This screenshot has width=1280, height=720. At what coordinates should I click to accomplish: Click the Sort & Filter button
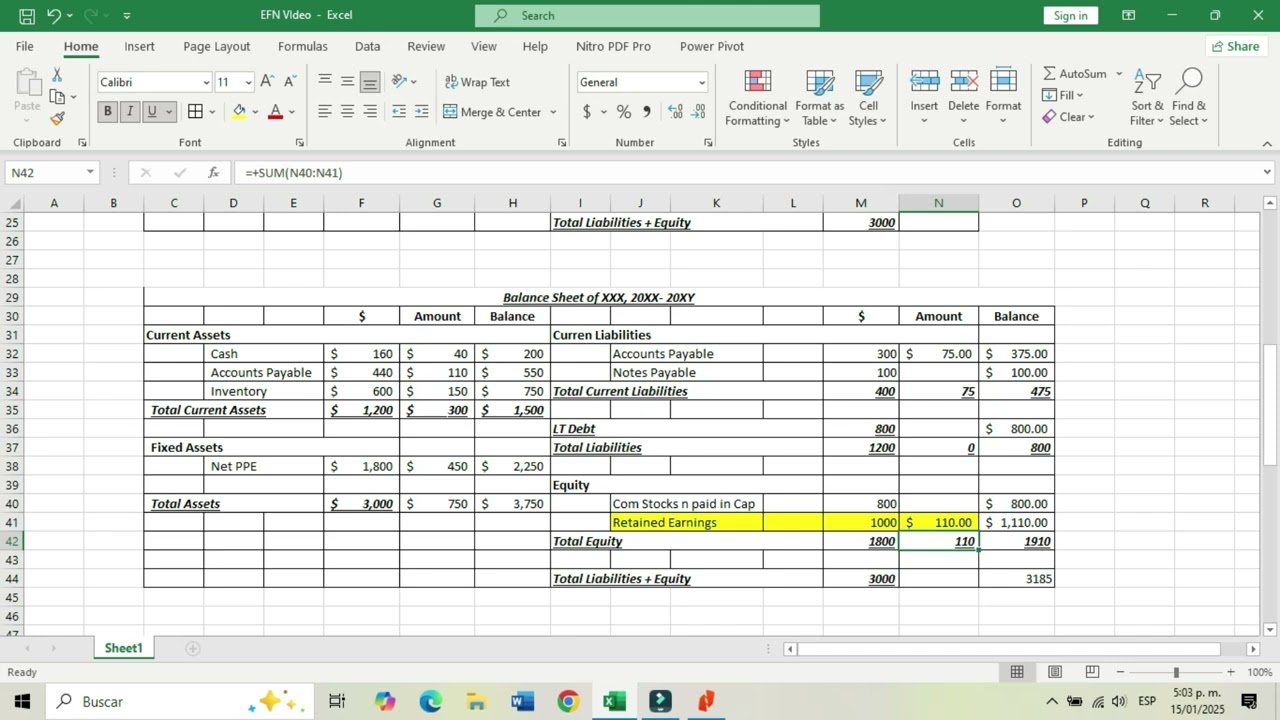pos(1147,98)
